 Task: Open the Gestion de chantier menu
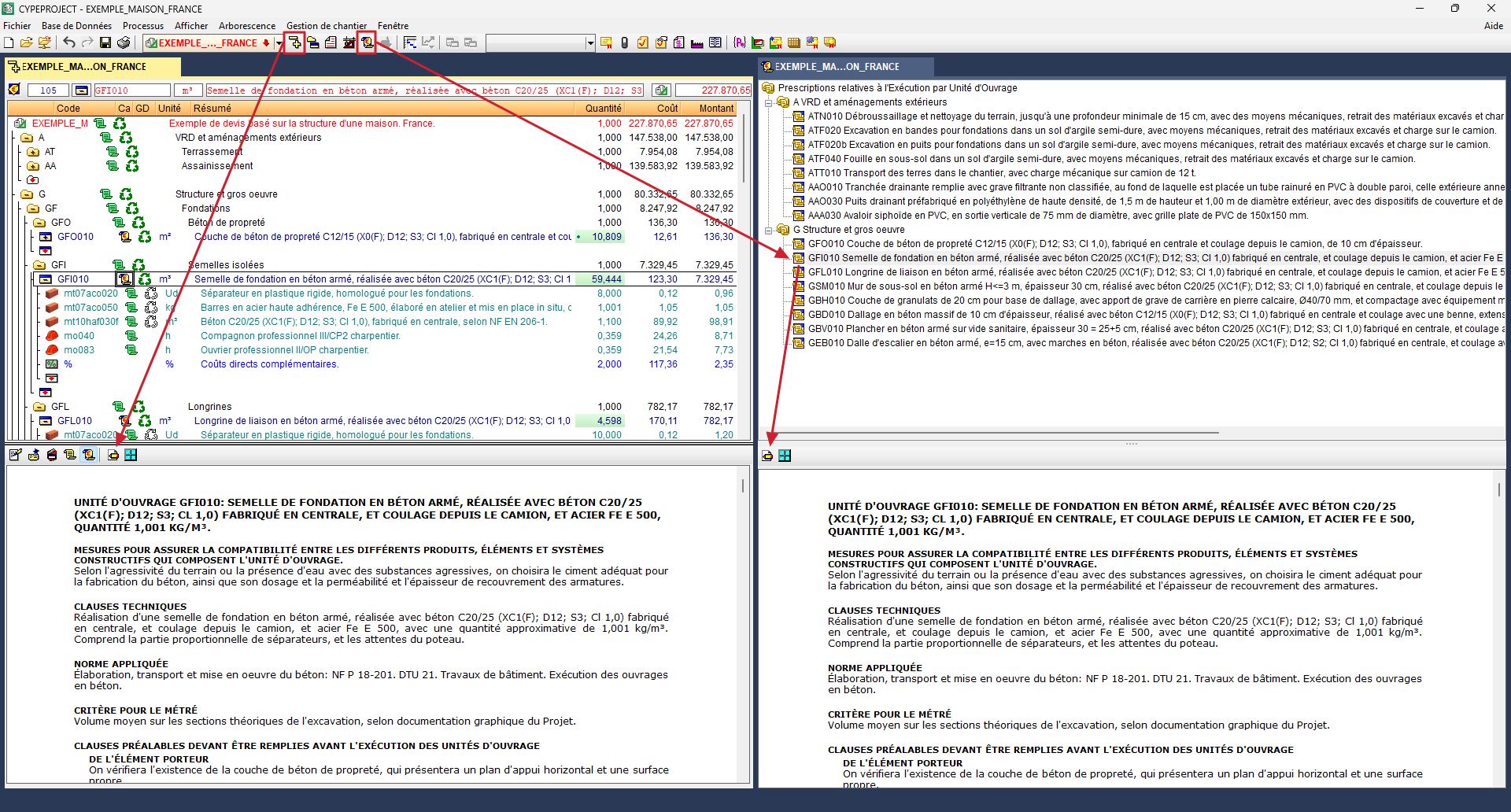tap(327, 26)
